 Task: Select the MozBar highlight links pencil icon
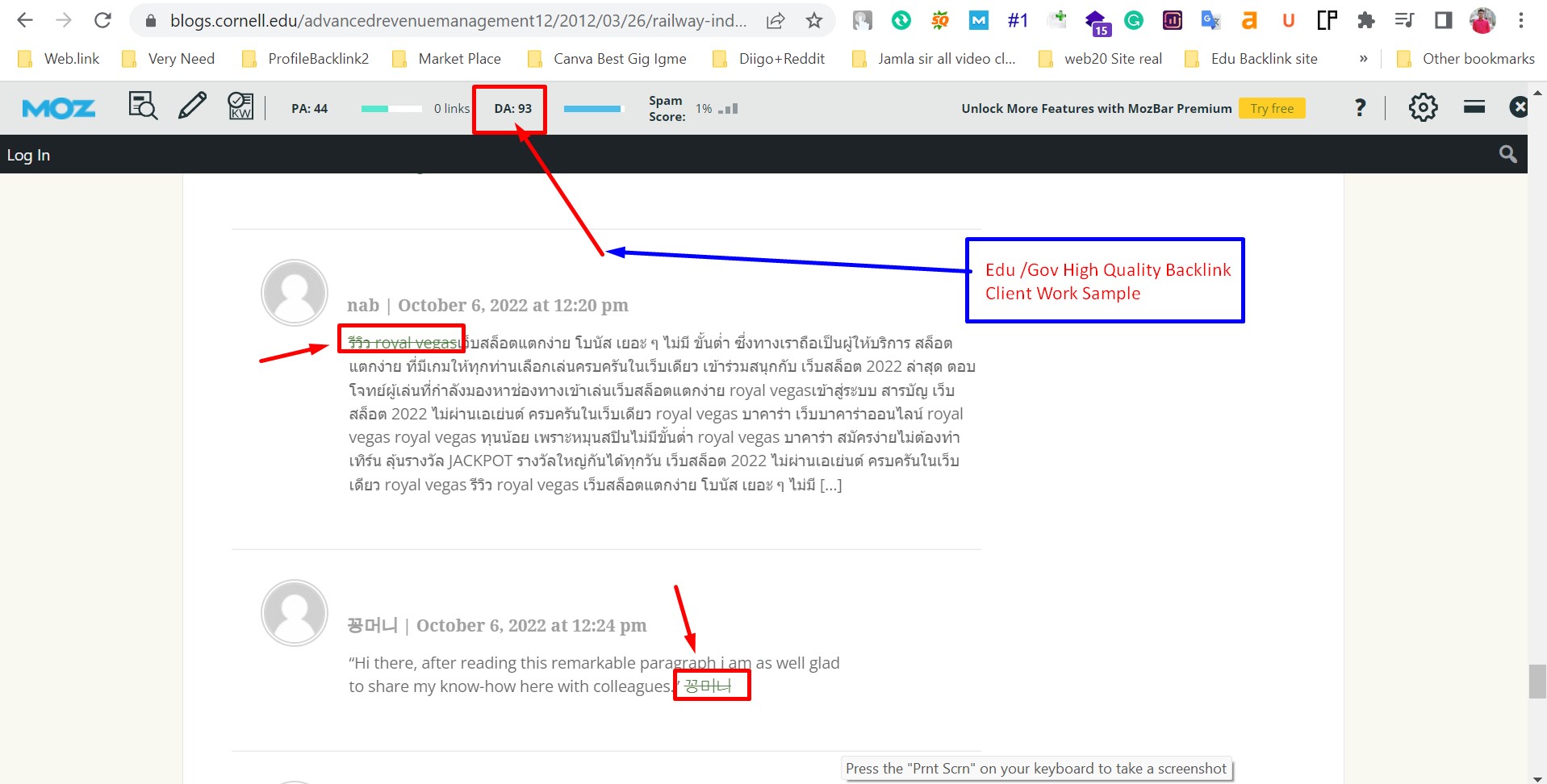192,106
